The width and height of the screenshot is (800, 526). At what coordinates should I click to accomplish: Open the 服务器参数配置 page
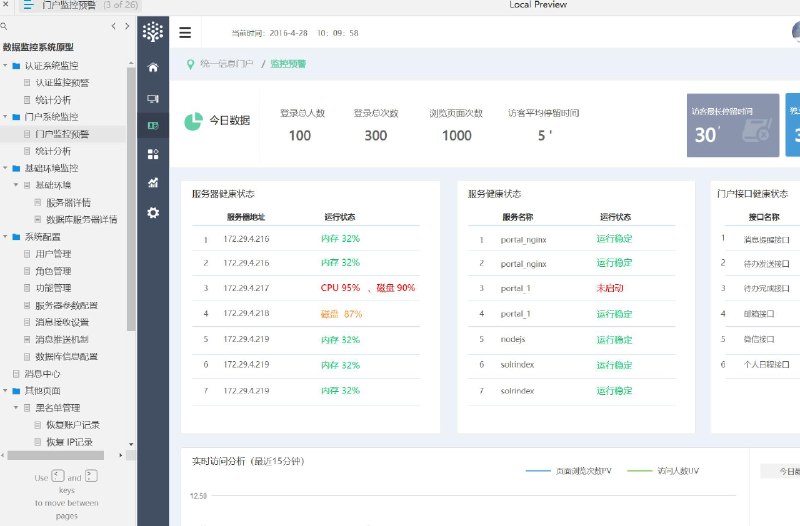pyautogui.click(x=66, y=305)
